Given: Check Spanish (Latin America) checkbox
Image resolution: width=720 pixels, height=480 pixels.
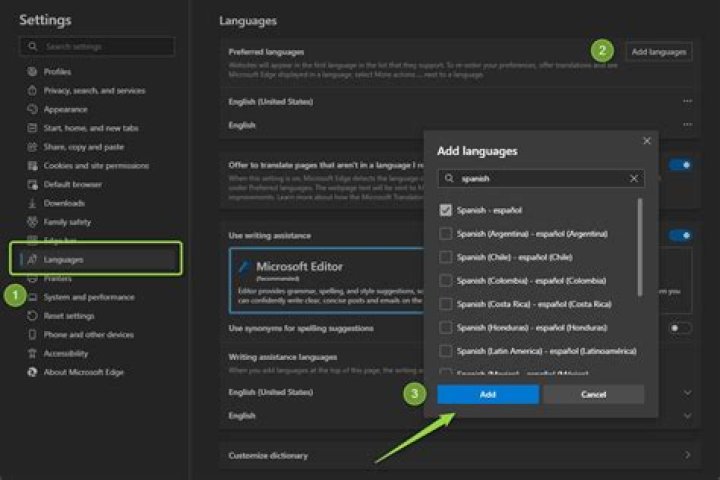Looking at the screenshot, I should (445, 351).
